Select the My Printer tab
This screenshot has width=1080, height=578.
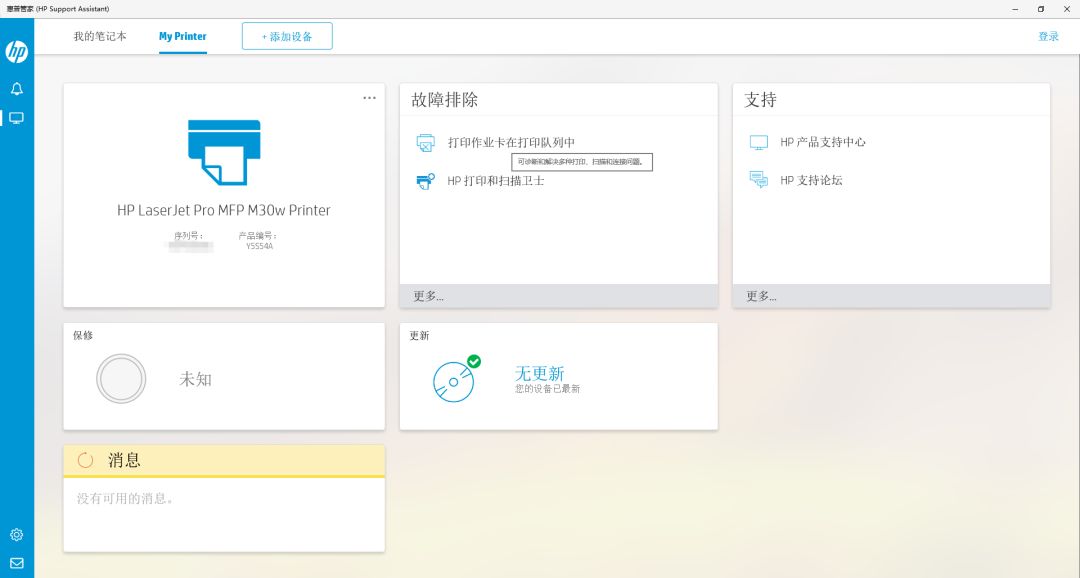pyautogui.click(x=183, y=37)
